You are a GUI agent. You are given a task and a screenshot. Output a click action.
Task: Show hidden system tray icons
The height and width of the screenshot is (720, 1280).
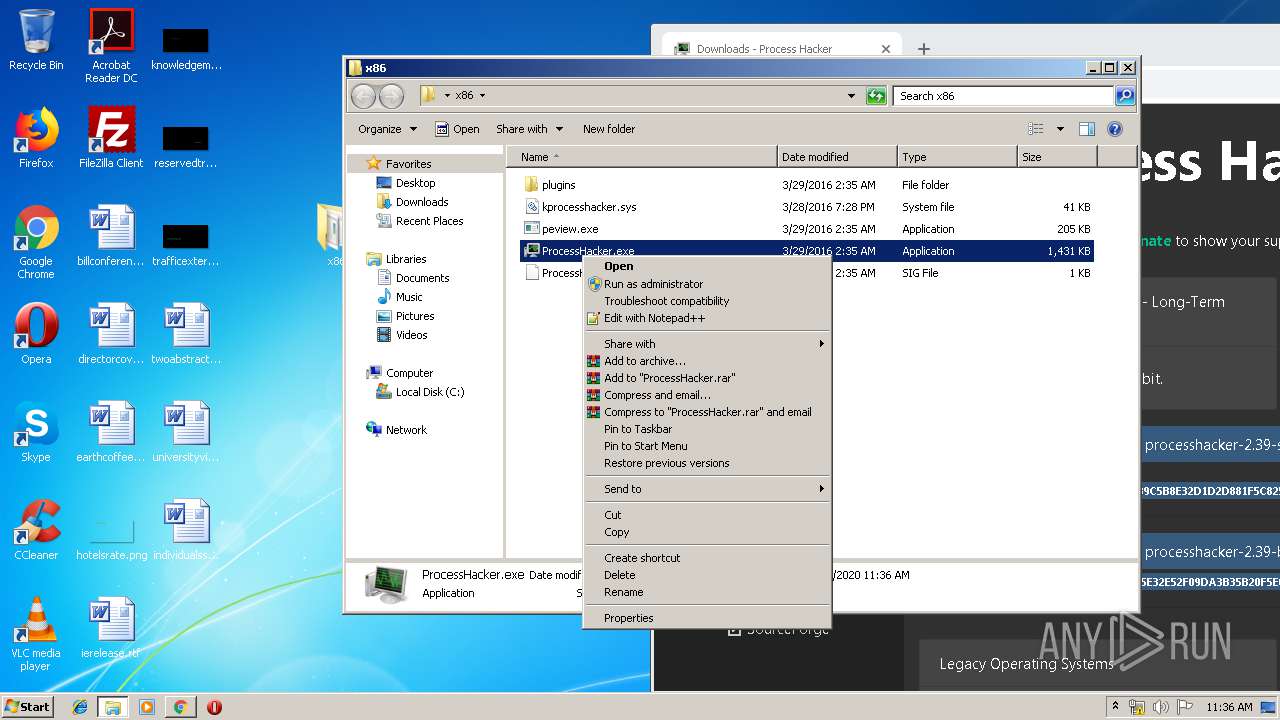tap(1116, 707)
